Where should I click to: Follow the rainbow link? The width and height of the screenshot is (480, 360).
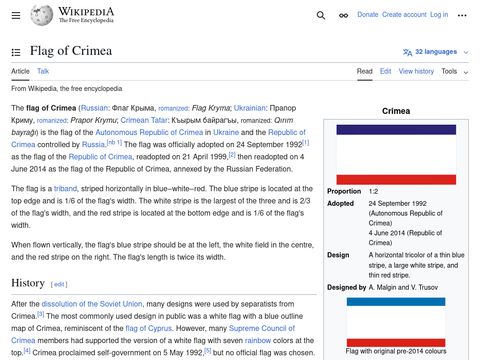click(258, 340)
